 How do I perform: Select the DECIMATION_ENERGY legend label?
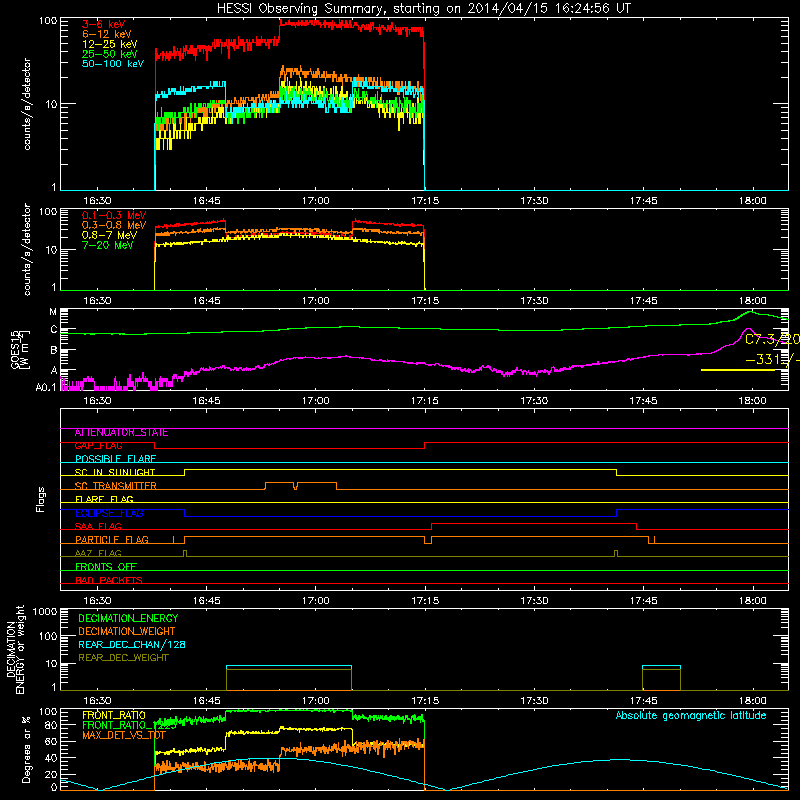pos(128,618)
